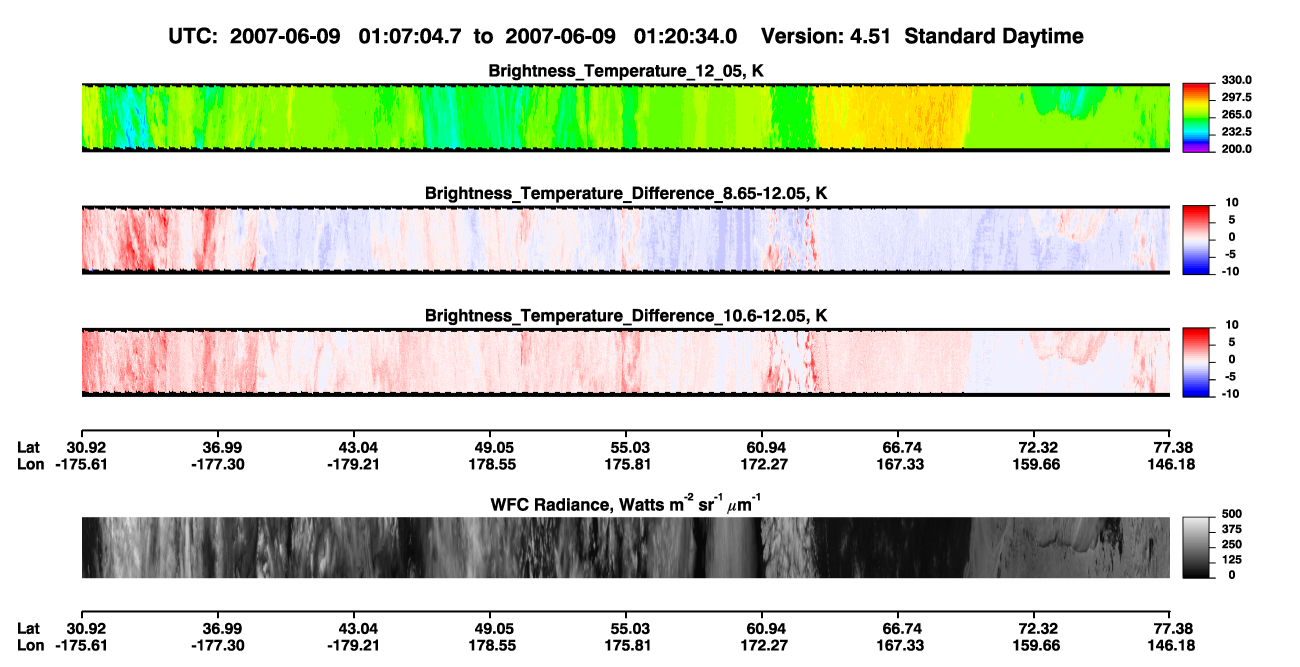Click '-5' on the 10.6-12.05 color bar

click(x=1231, y=376)
